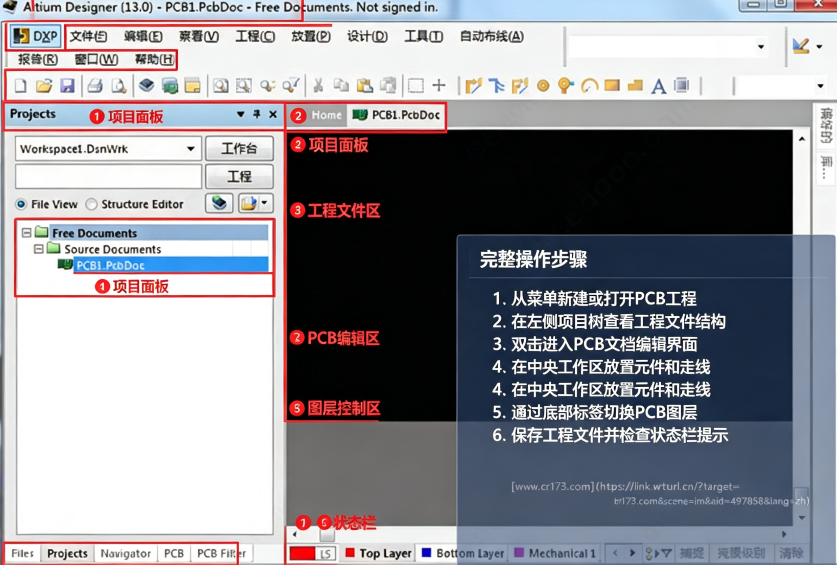Click the Zoom Selected Objects icon
The image size is (837, 565).
click(x=267, y=85)
